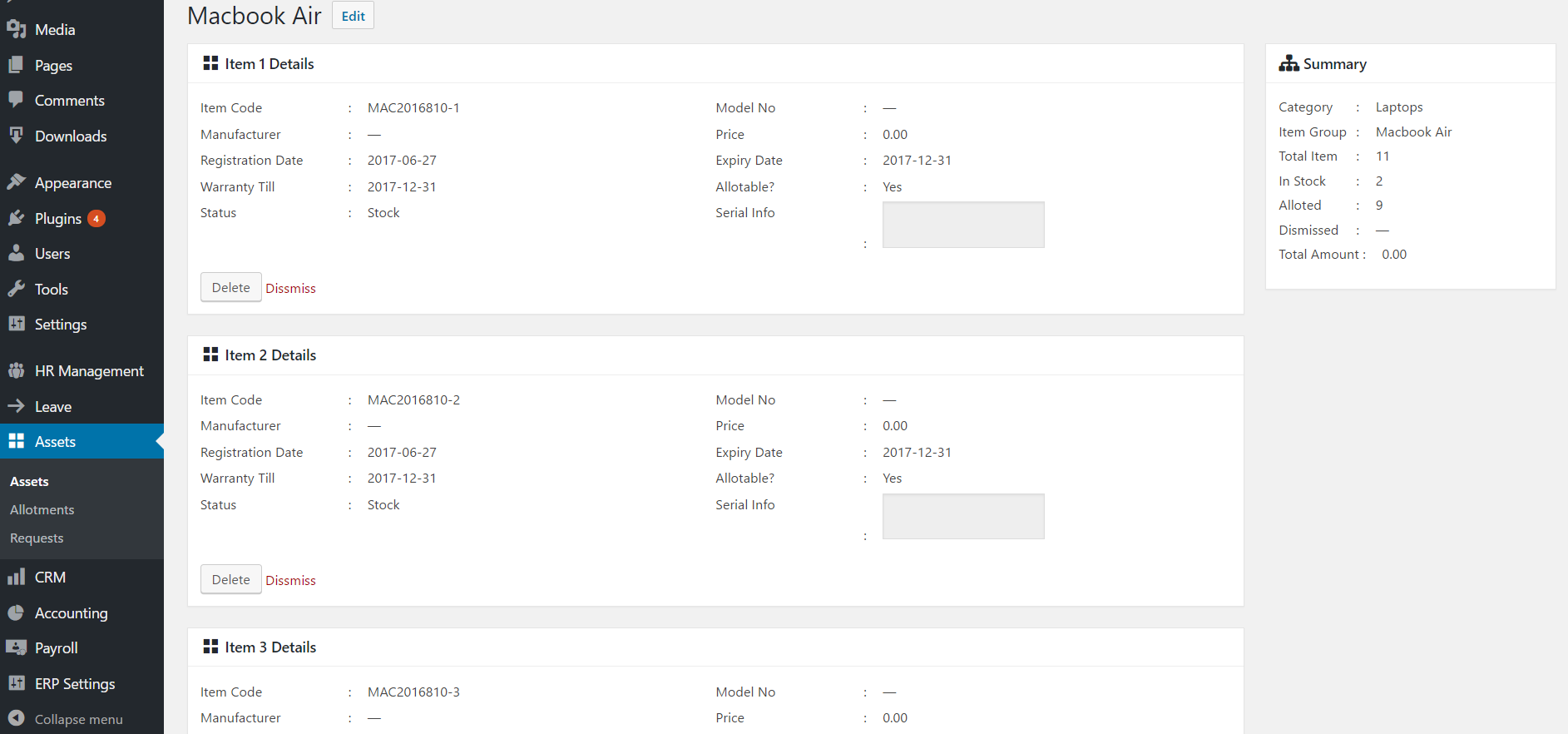Click the Item 1 Details grid icon
This screenshot has height=734, width=1568.
210,63
